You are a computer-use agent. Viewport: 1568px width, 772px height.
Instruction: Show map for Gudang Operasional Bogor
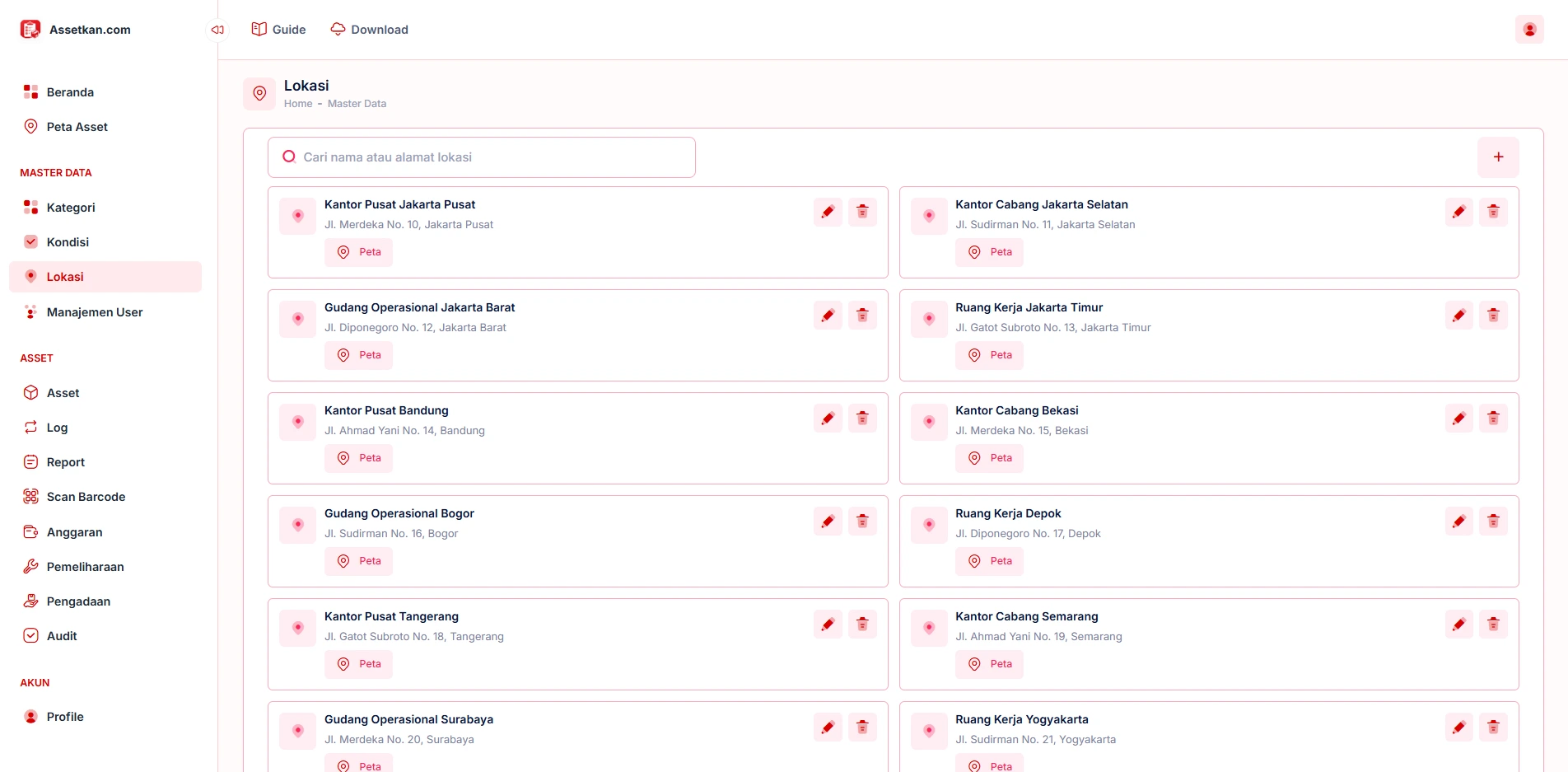[x=358, y=561]
